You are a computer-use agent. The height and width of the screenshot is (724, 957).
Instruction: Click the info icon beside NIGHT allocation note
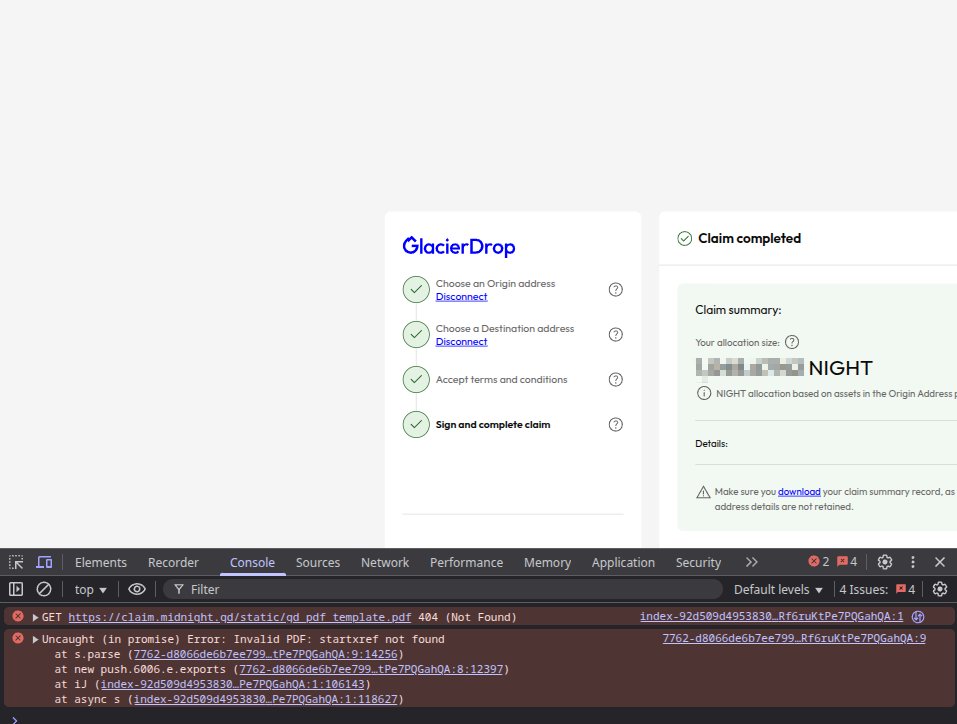coord(704,393)
